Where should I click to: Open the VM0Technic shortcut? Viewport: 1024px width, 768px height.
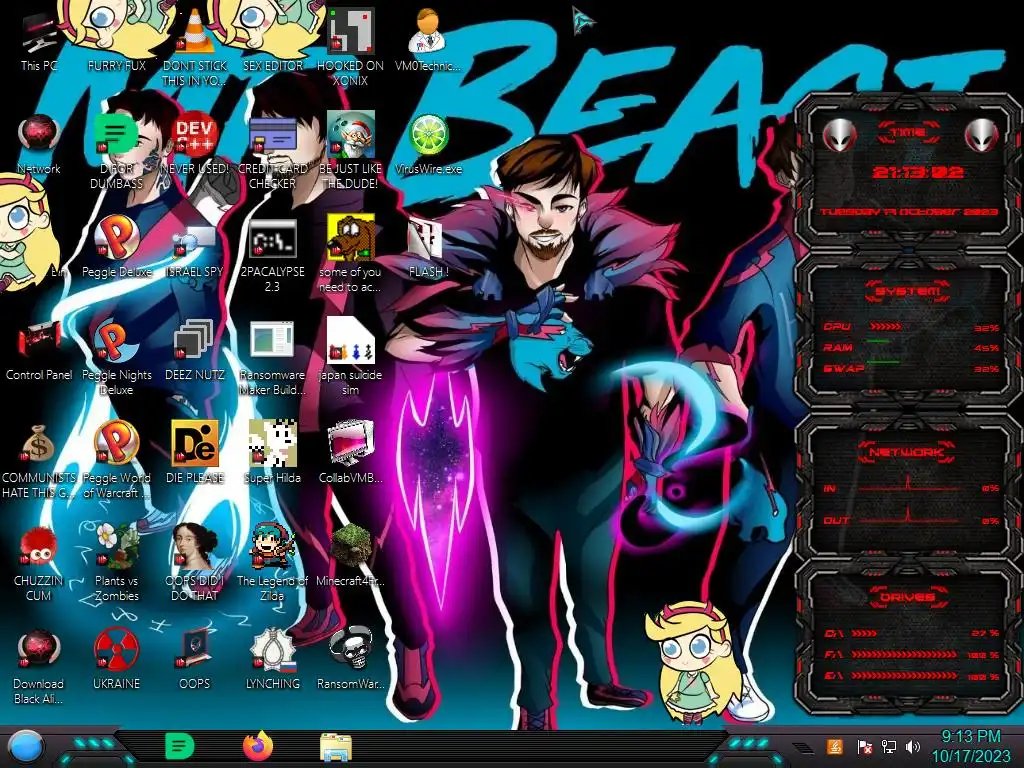428,33
